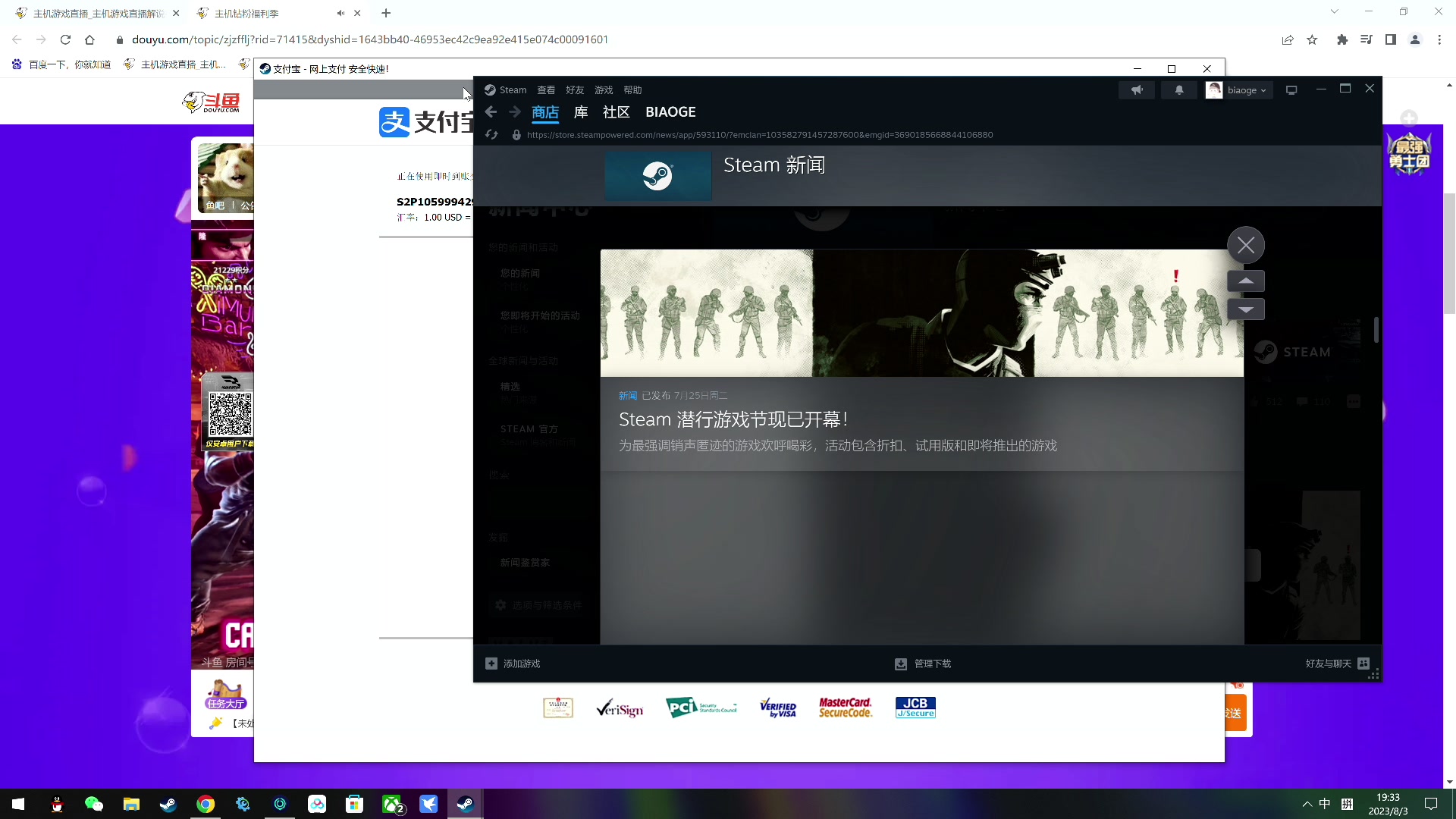Open the 好友 friends menu
1456x819 pixels.
coord(575,90)
